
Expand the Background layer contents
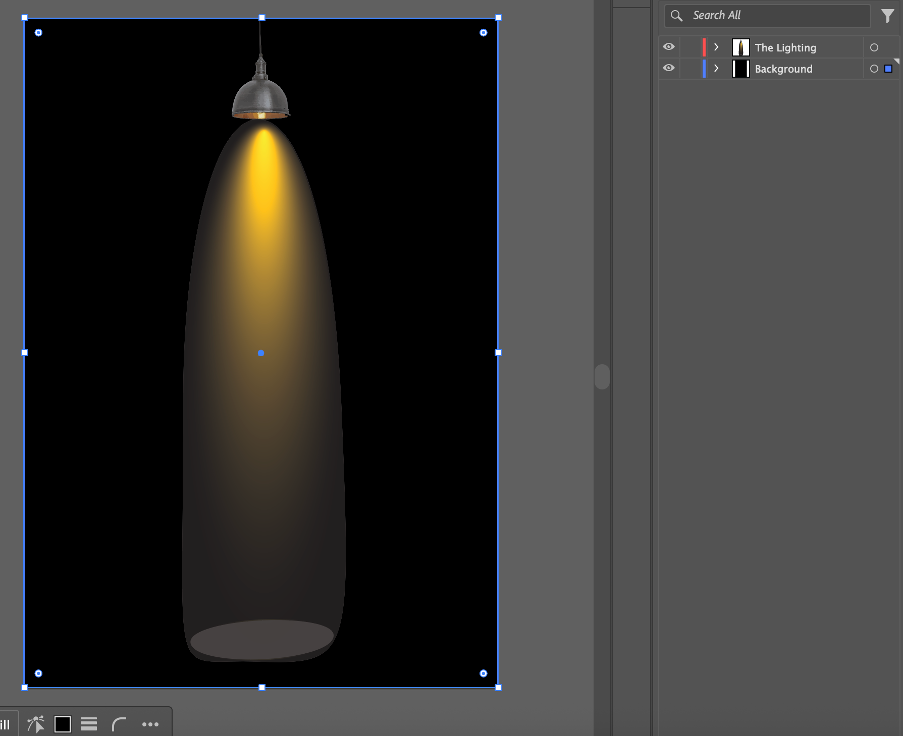click(716, 68)
